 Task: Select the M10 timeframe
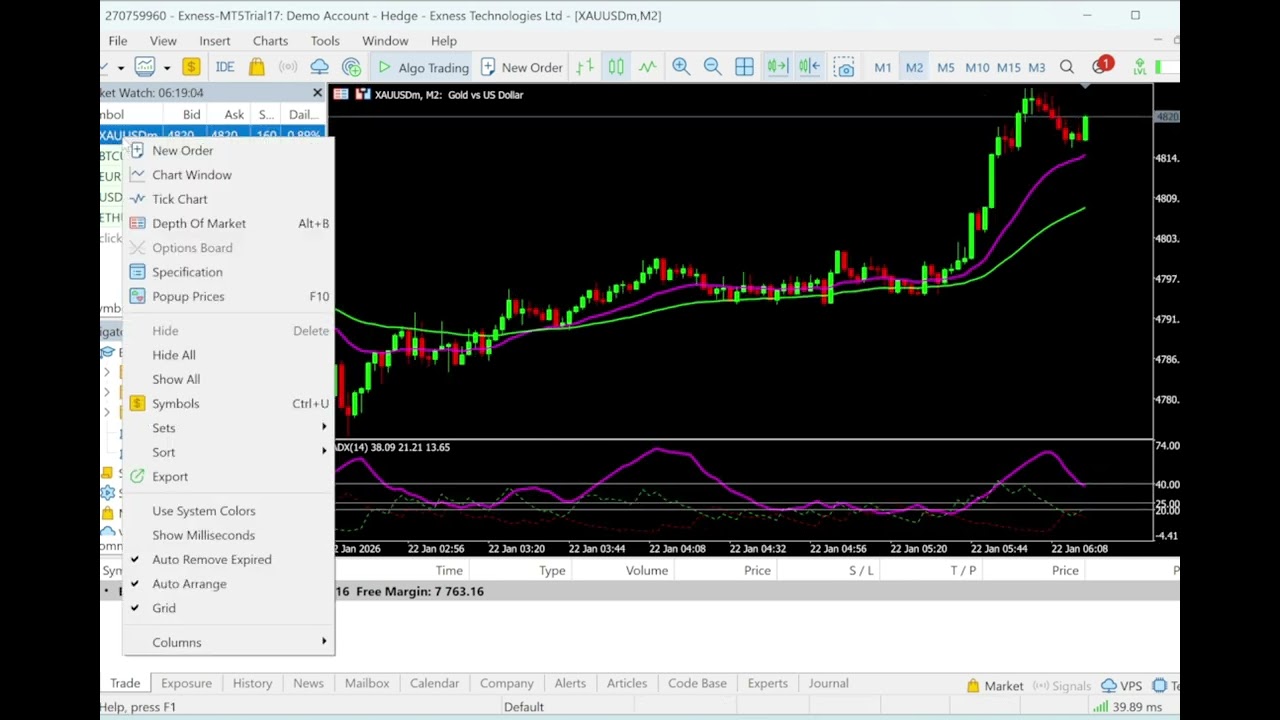(977, 67)
